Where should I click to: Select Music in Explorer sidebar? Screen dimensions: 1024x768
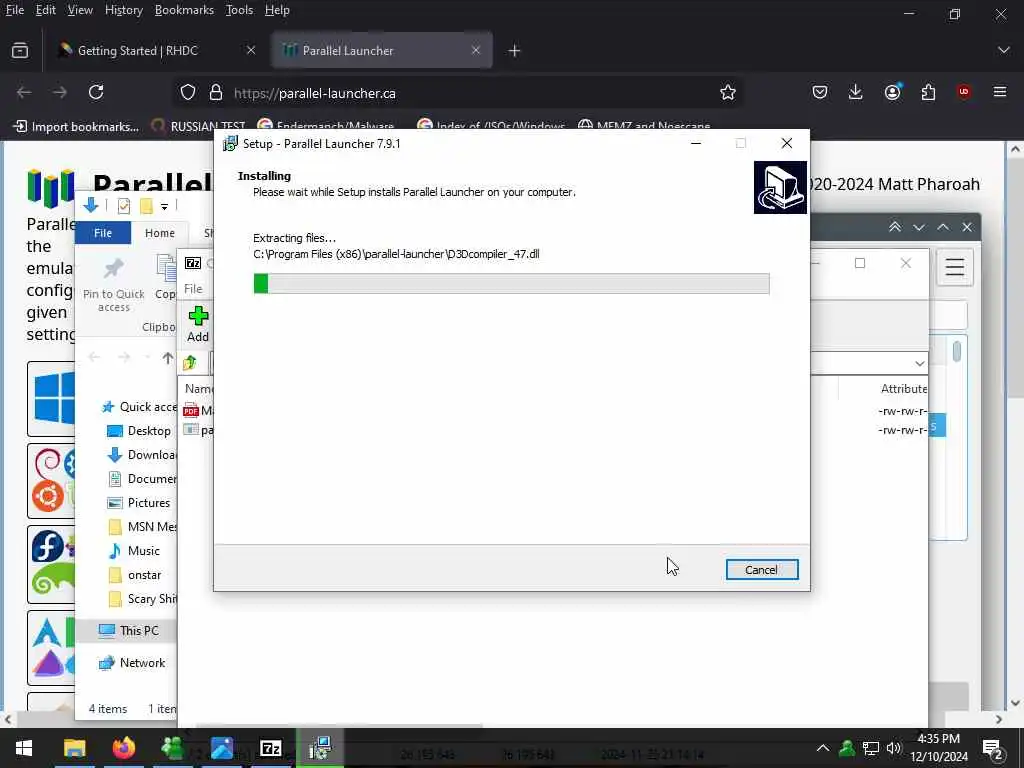(x=135, y=551)
